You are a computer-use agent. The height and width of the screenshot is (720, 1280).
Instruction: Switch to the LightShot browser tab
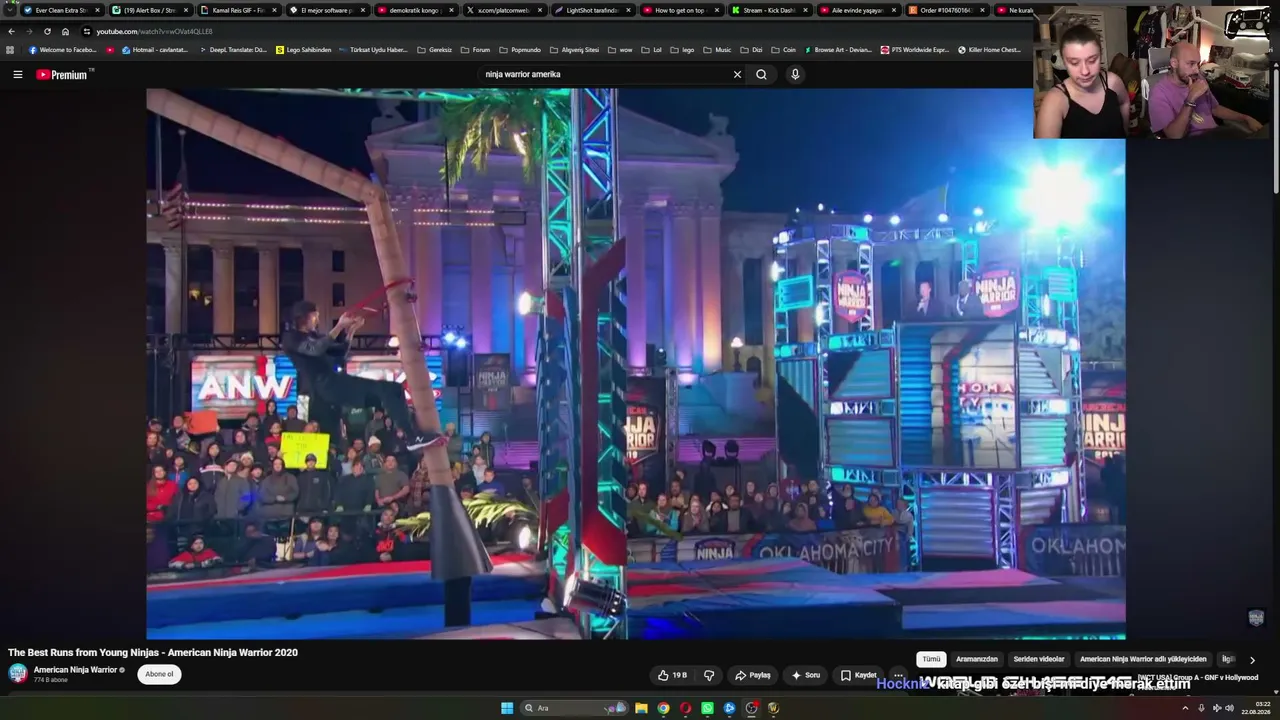tap(591, 10)
